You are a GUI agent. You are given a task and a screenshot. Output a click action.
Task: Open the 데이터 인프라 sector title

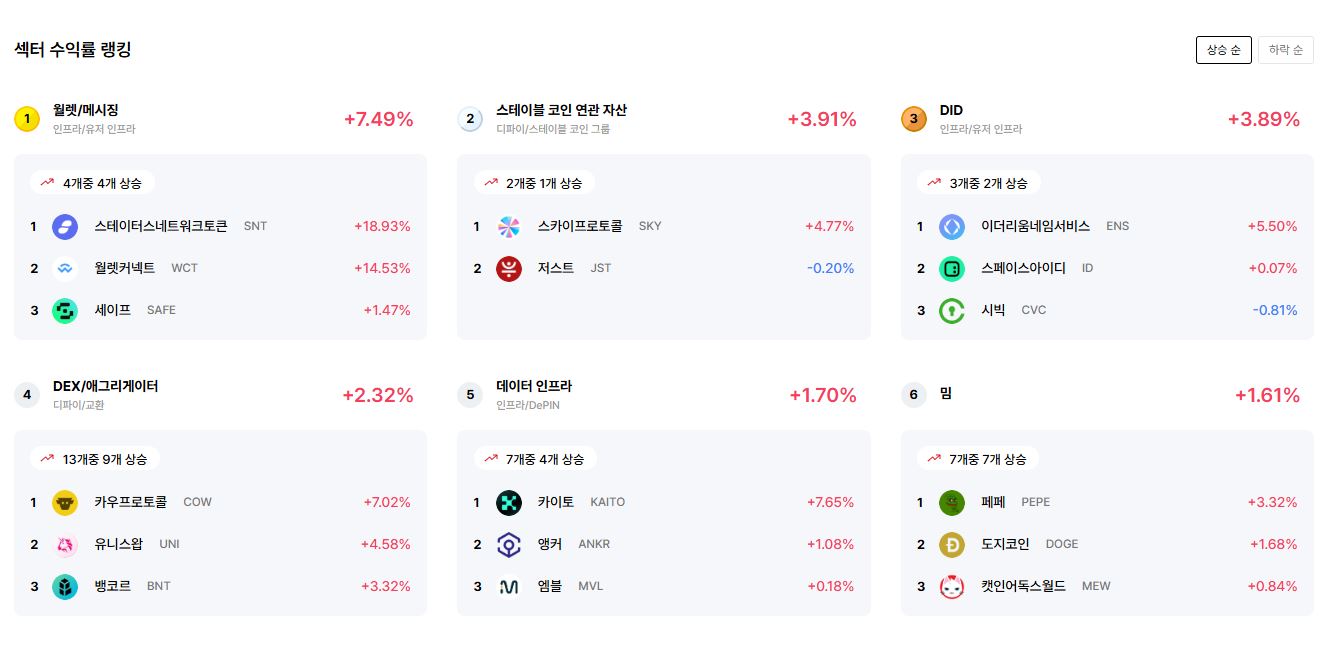534,386
